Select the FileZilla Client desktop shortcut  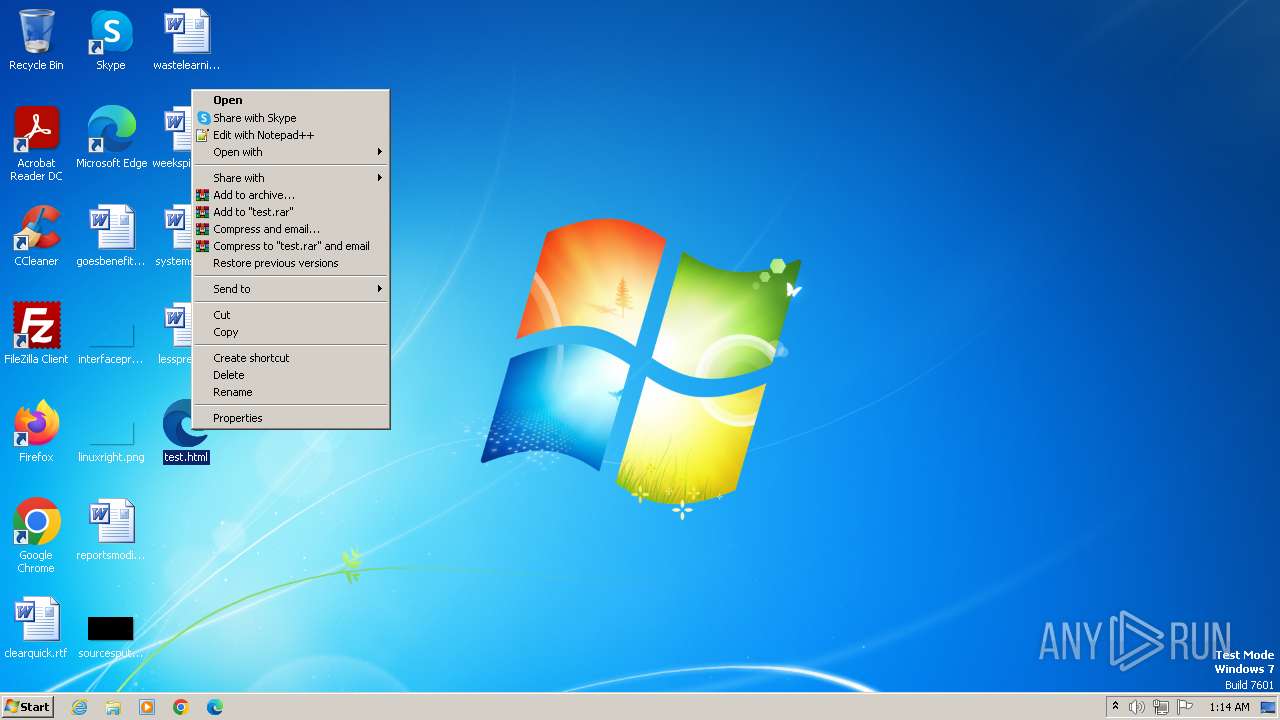pyautogui.click(x=36, y=334)
